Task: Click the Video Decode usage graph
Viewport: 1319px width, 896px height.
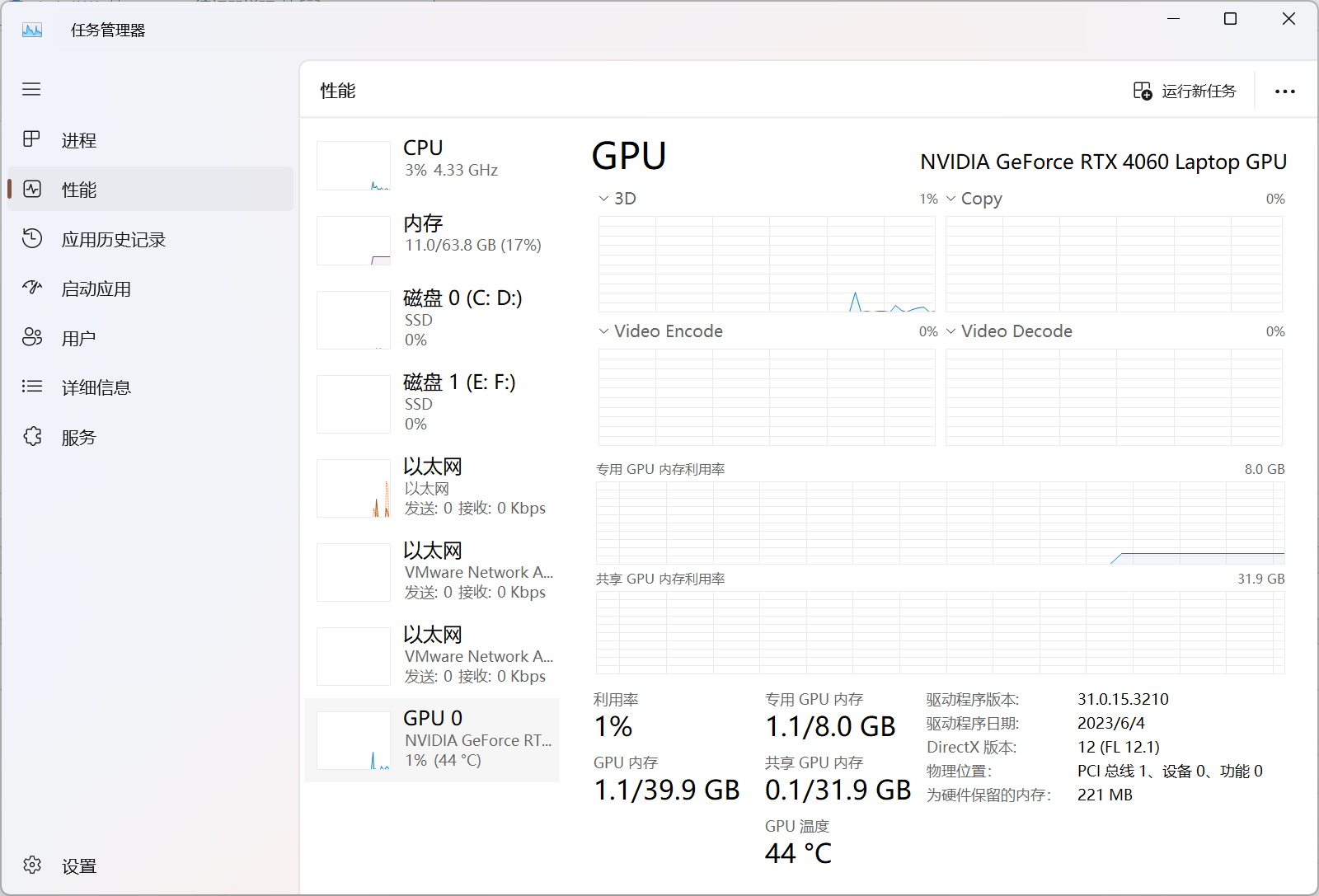Action: click(1114, 397)
